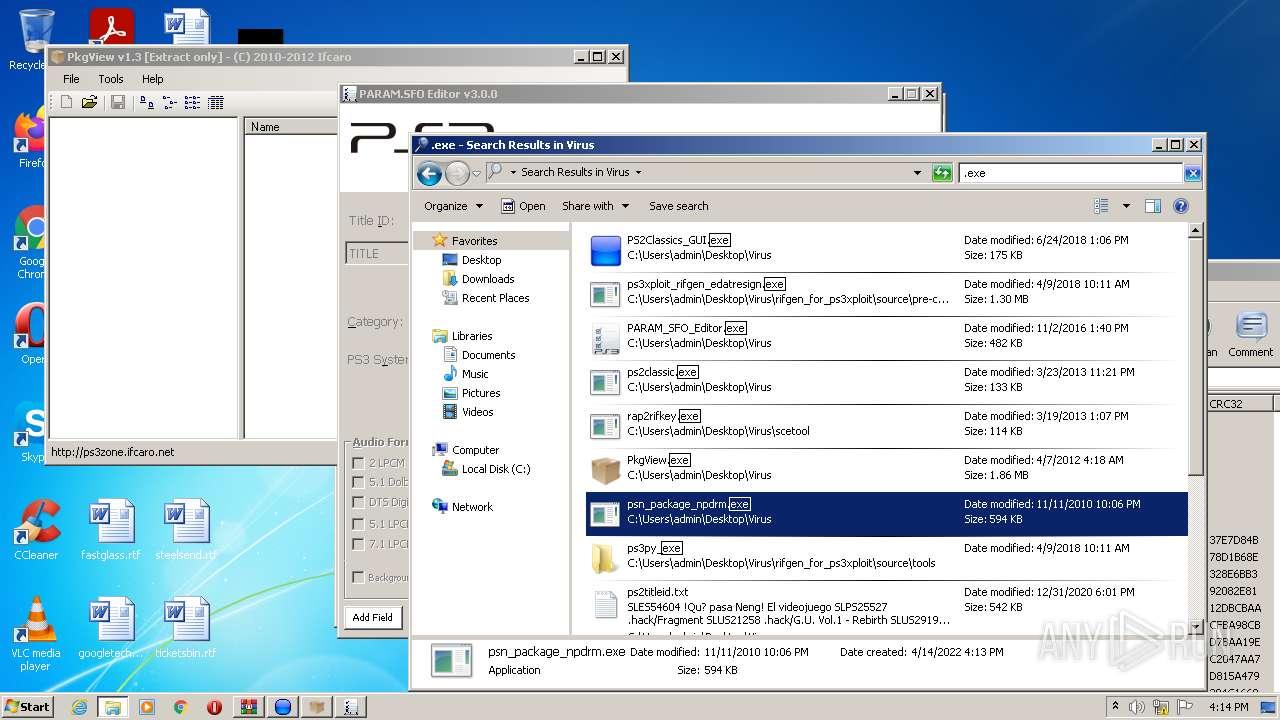The height and width of the screenshot is (720, 1280).
Task: Expand the address bar history dropdown
Action: pos(917,173)
